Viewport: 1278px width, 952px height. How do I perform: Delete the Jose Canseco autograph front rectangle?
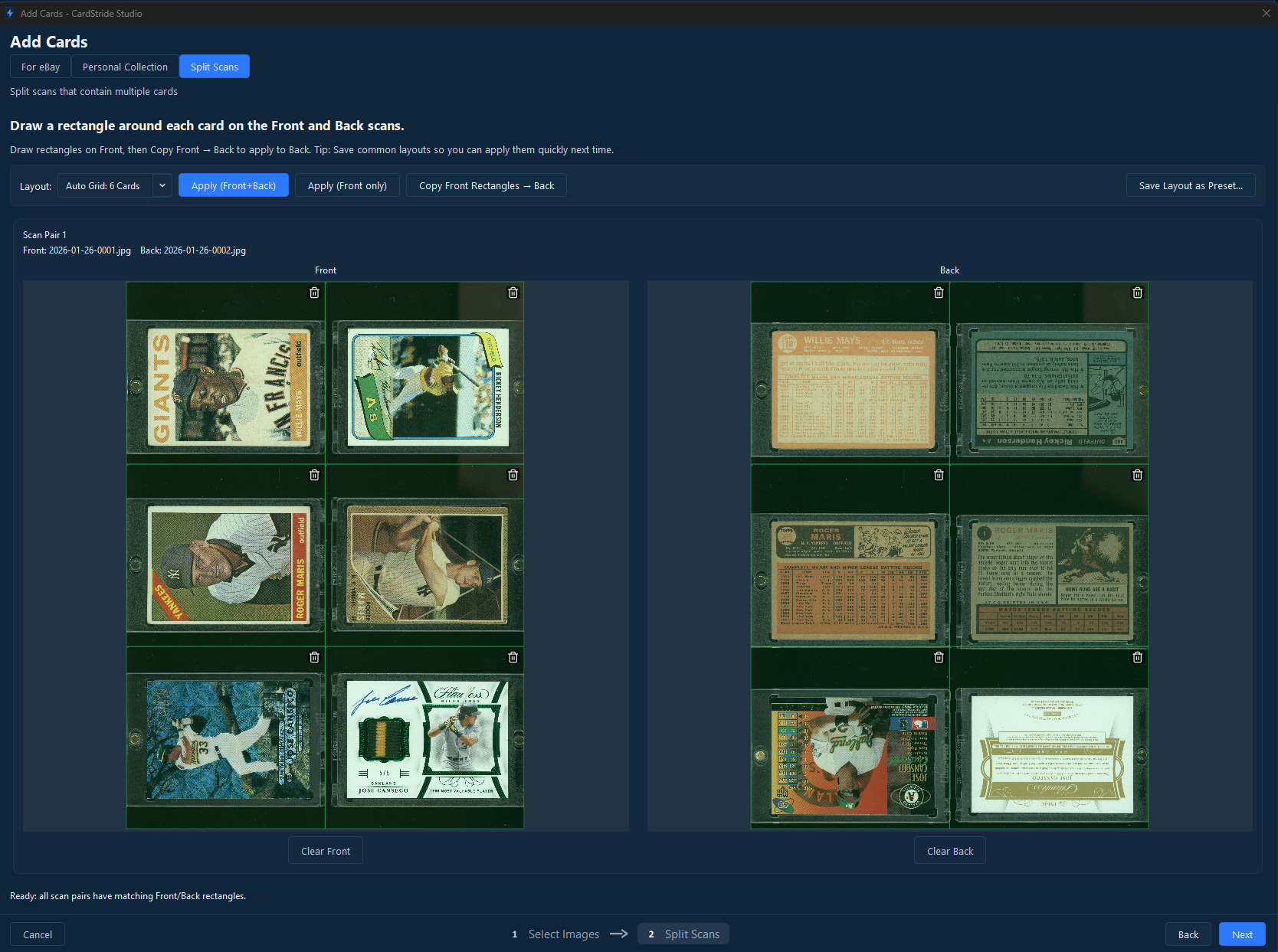(513, 657)
